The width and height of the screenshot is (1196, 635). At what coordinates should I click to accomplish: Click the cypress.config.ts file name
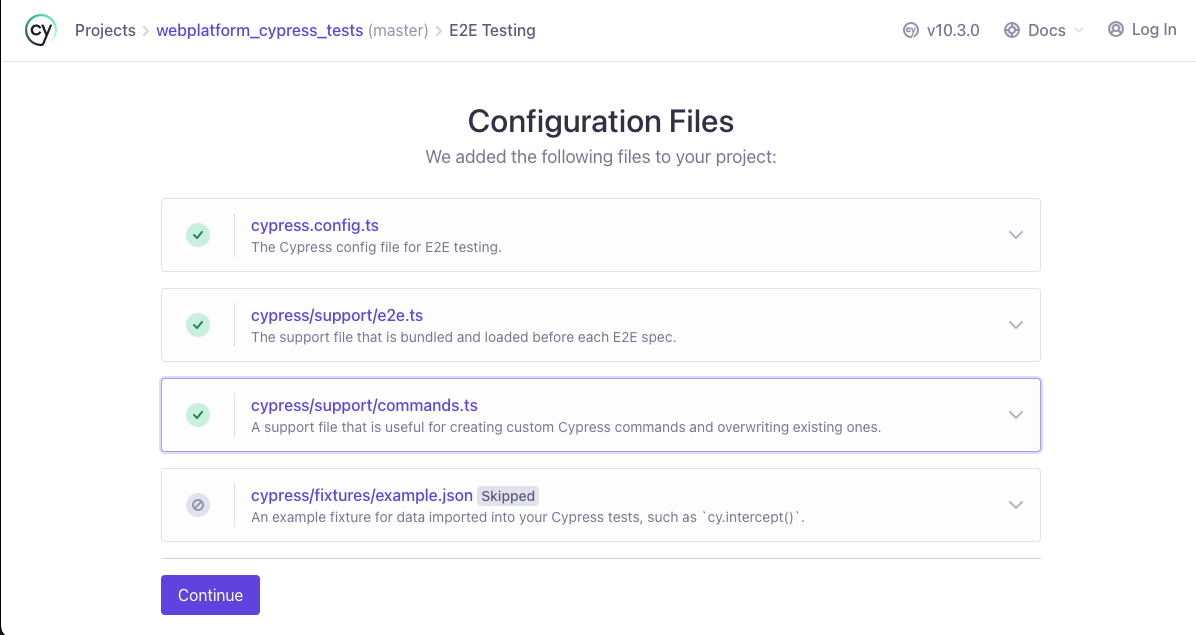pyautogui.click(x=315, y=225)
